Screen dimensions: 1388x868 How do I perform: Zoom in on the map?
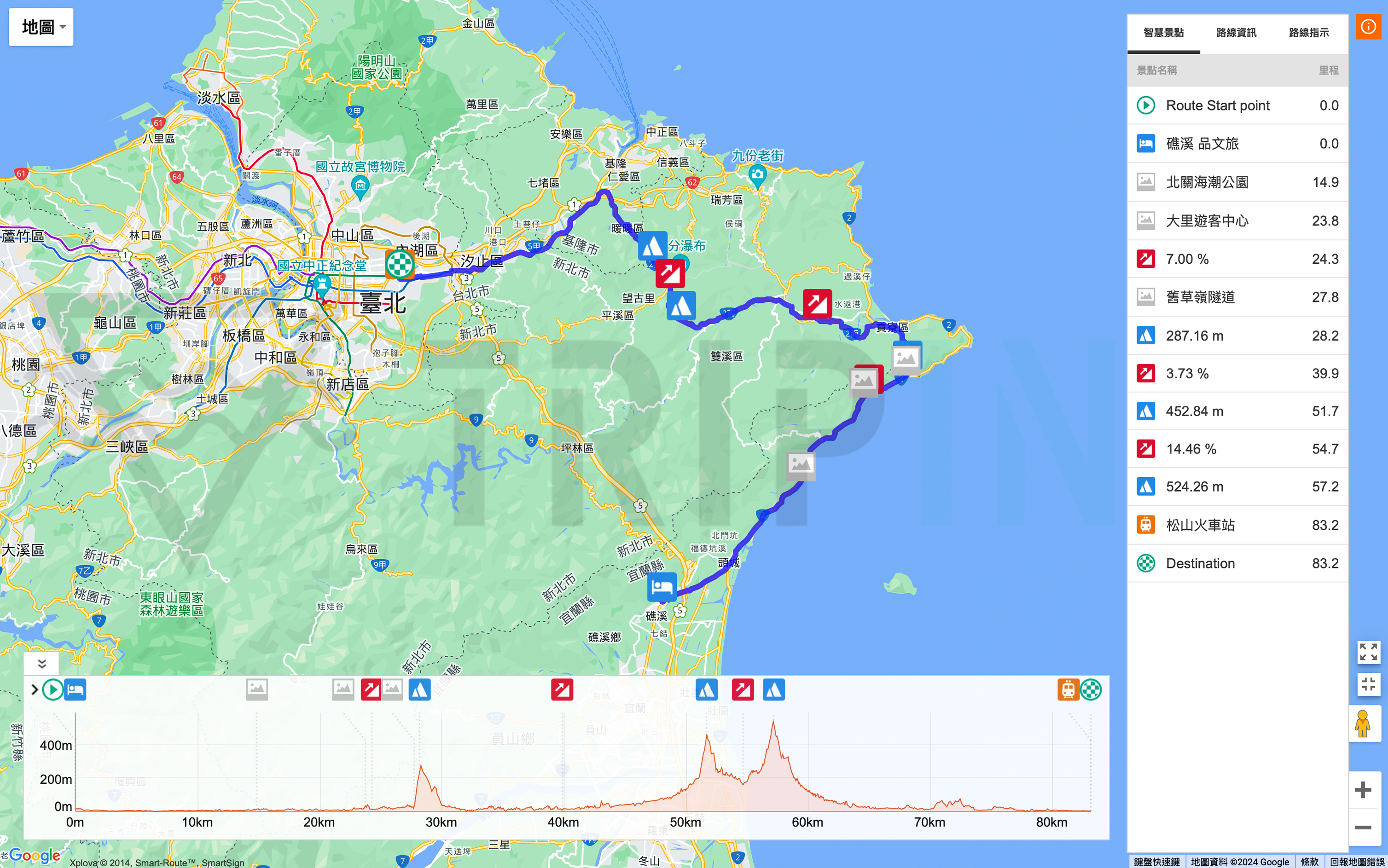1363,790
